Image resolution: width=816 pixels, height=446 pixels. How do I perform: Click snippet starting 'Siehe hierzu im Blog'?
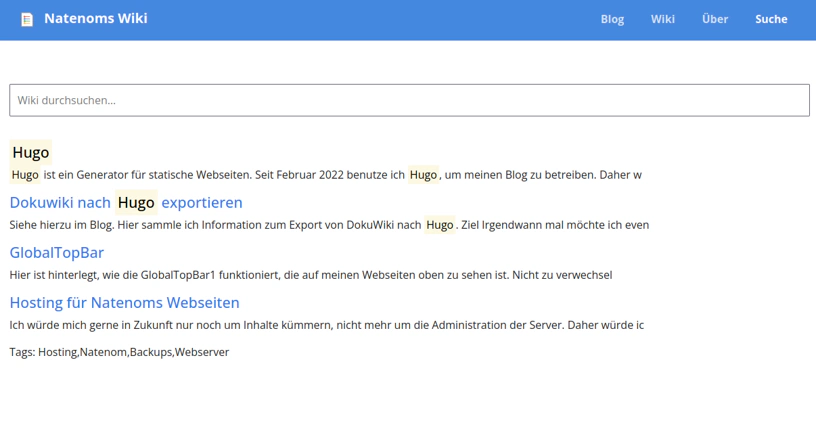(x=329, y=225)
